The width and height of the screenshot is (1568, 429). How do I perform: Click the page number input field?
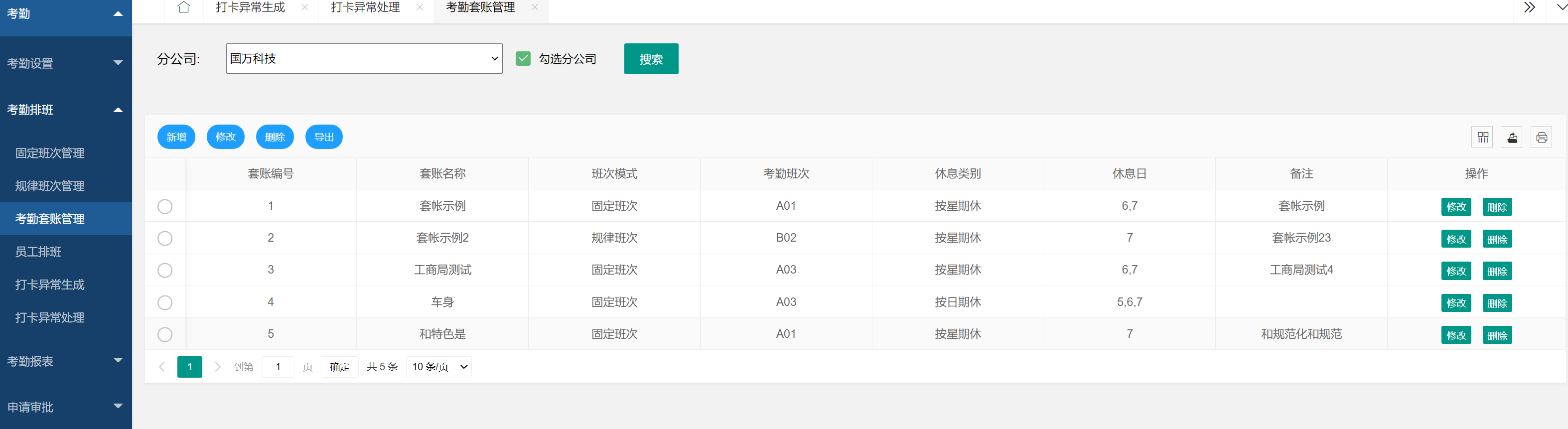pos(278,367)
